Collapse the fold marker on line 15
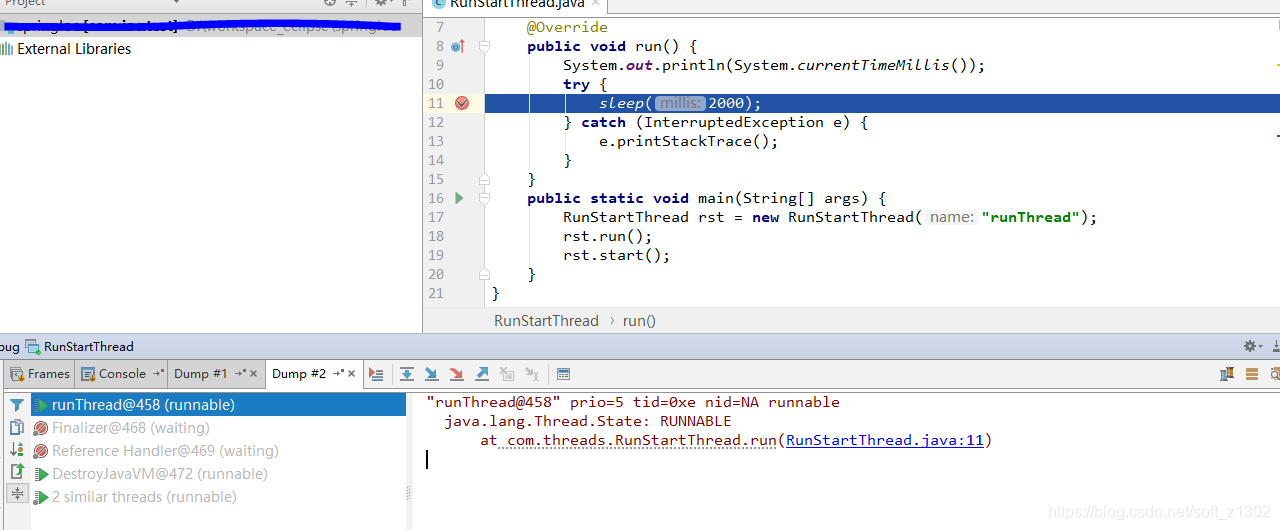 484,179
